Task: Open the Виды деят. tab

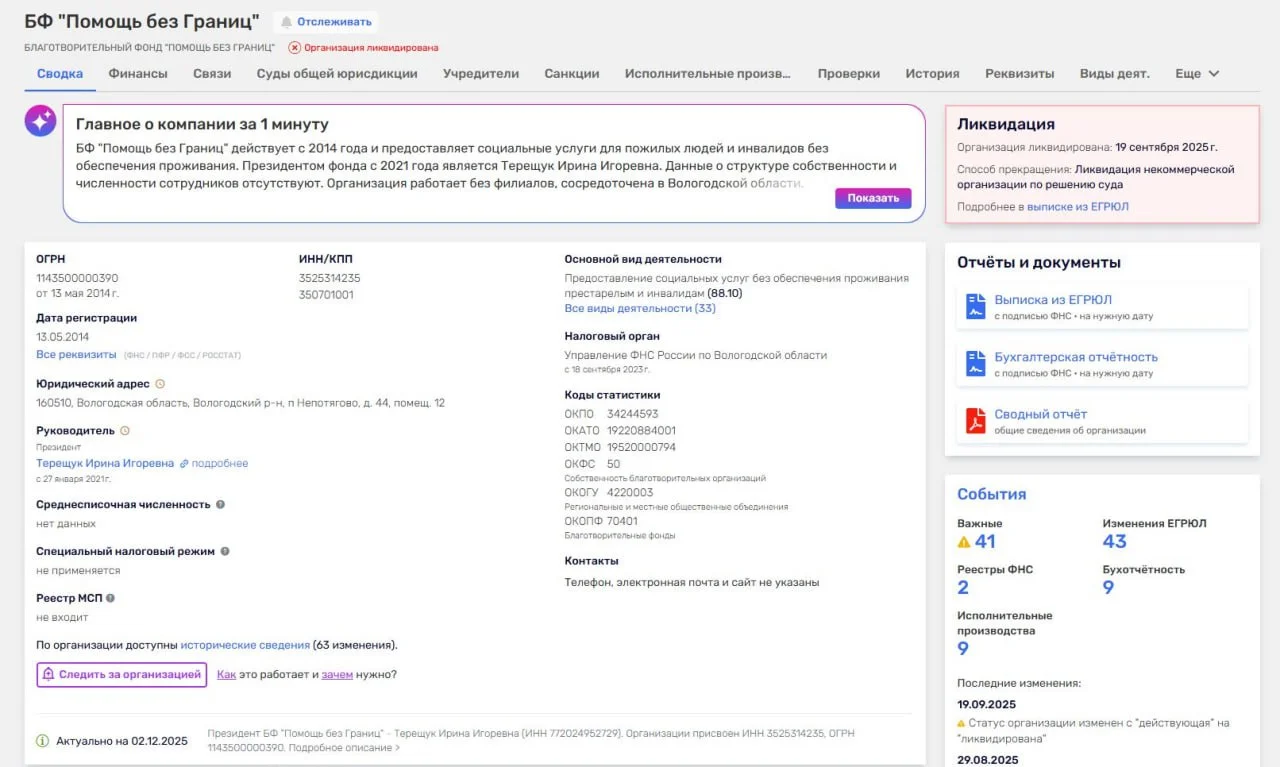Action: [1114, 73]
